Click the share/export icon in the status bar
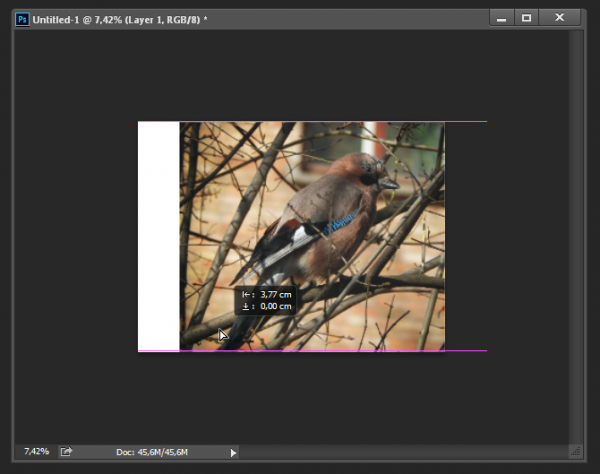 66,452
